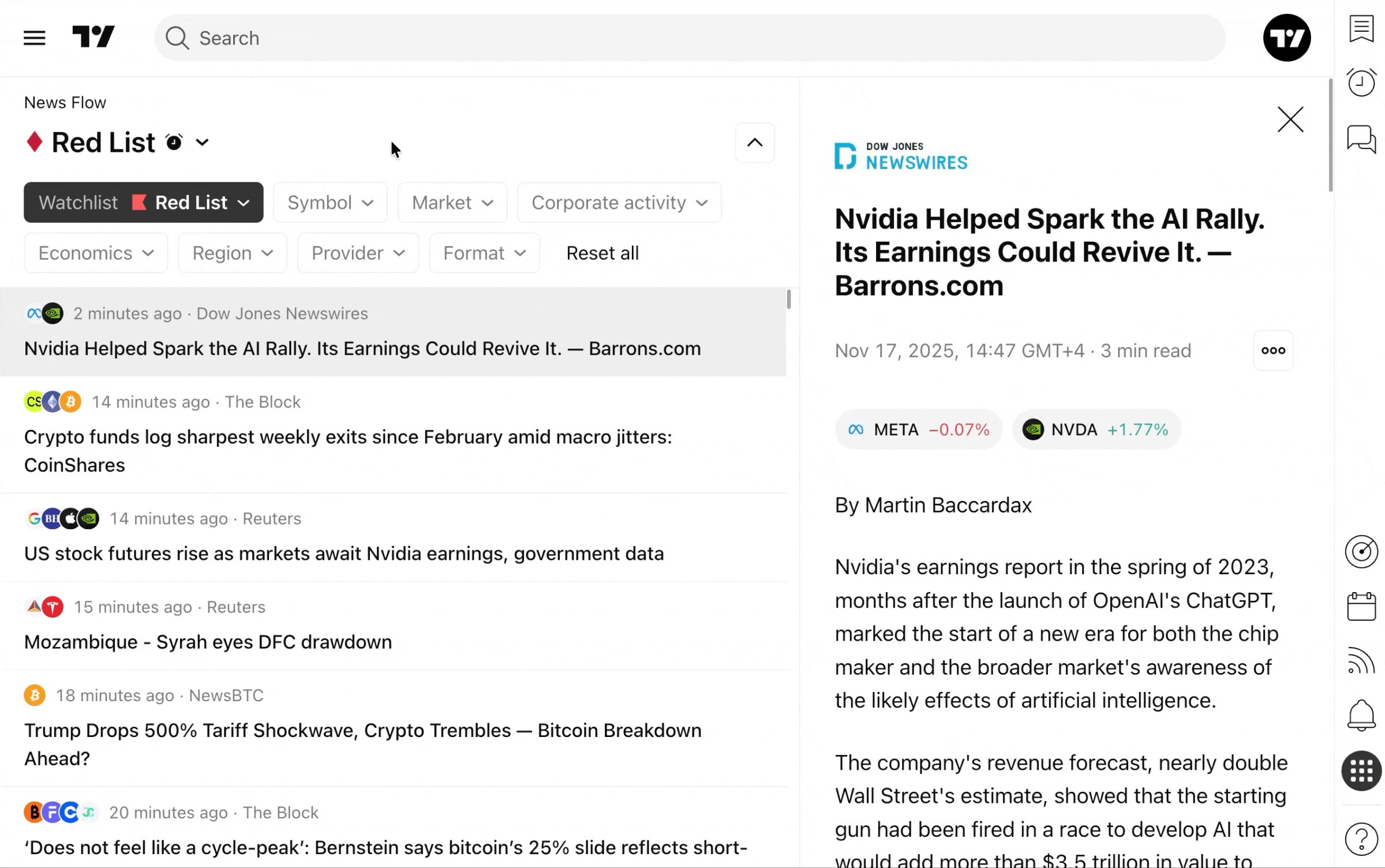The image size is (1385, 868).
Task: Click Reset all filters
Action: tap(602, 253)
